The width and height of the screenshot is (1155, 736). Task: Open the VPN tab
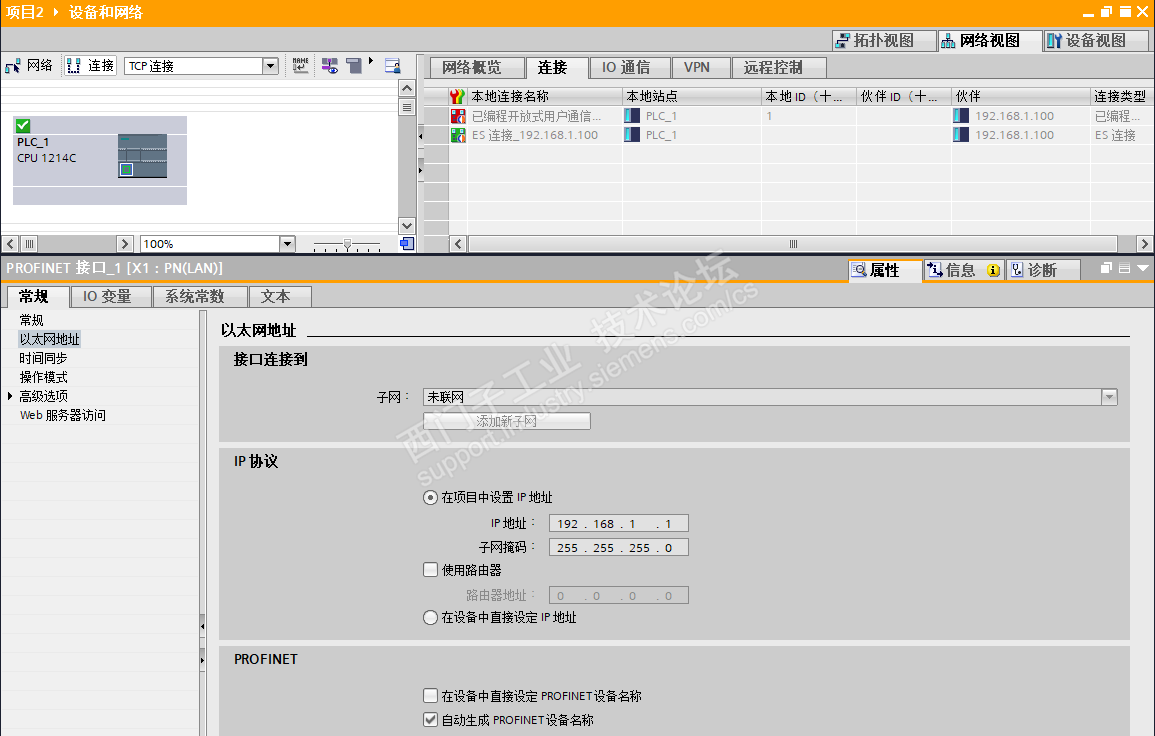click(x=701, y=68)
